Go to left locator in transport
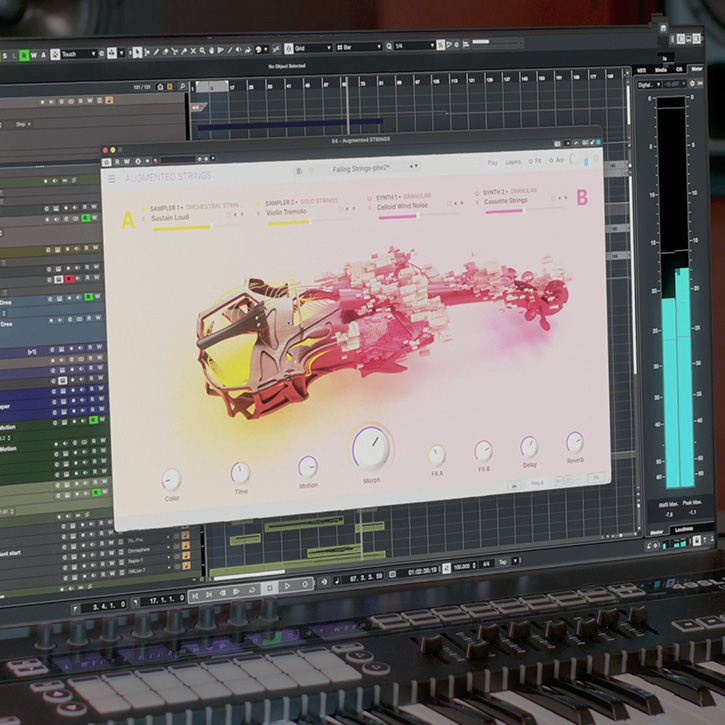The height and width of the screenshot is (725, 725). (195, 596)
